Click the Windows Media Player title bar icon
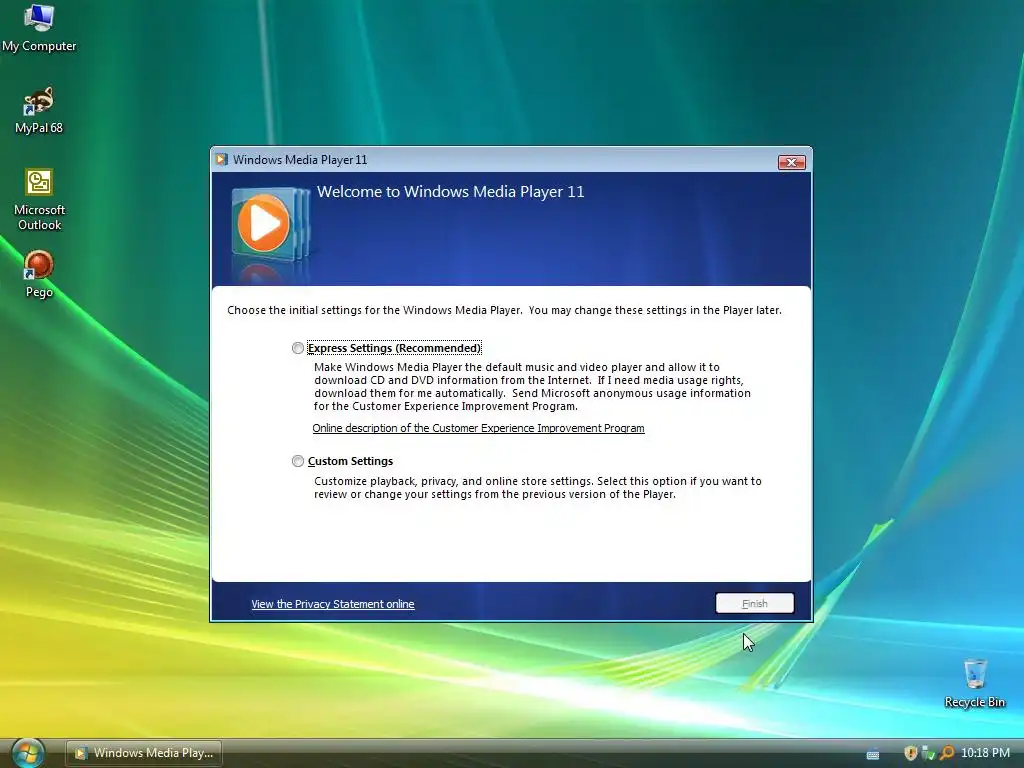The image size is (1024, 768). (x=221, y=159)
